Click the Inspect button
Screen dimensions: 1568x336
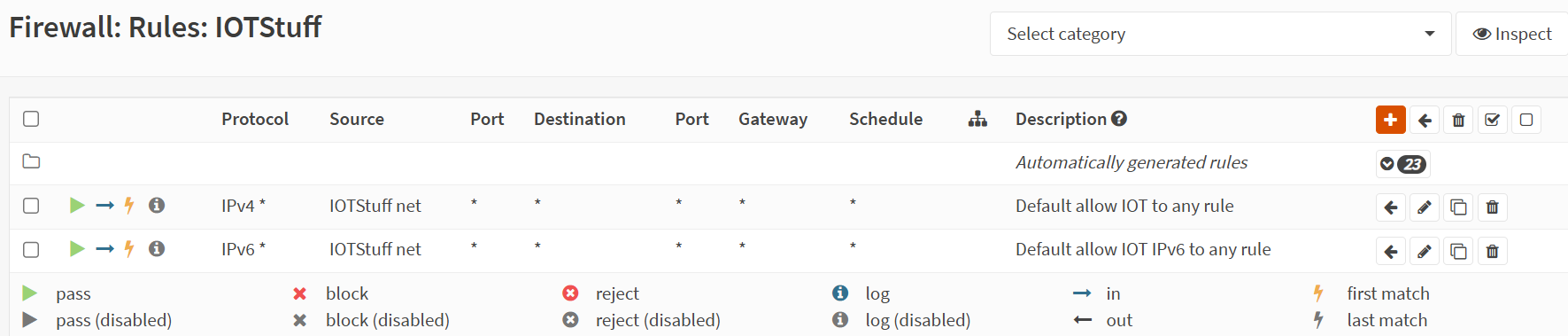click(x=1512, y=34)
